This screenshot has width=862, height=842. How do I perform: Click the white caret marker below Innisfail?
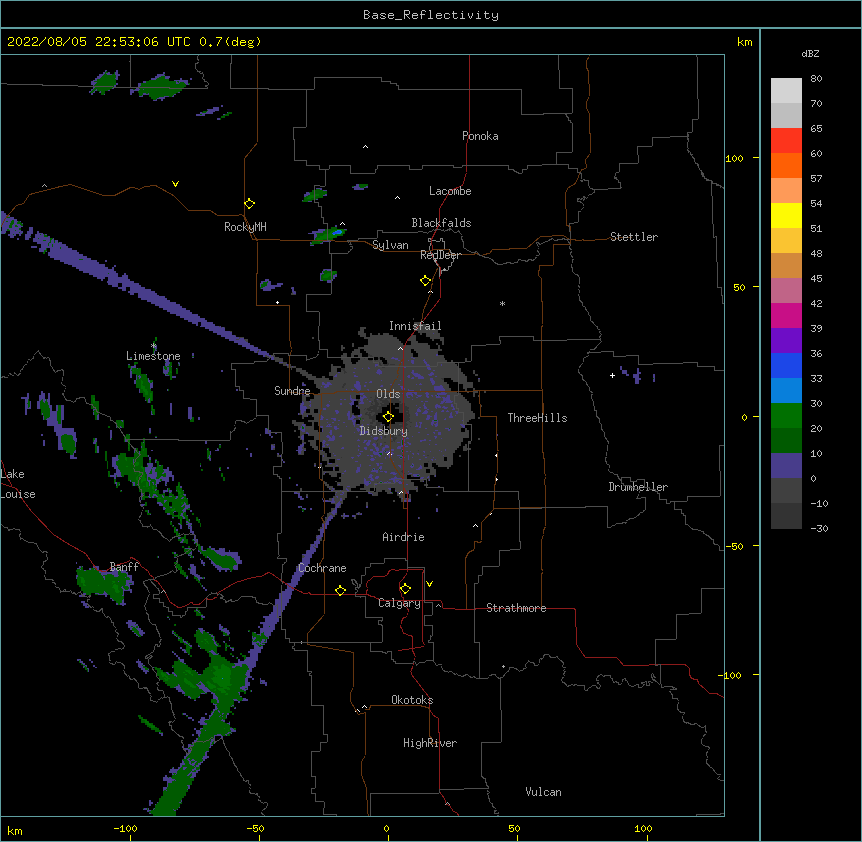[x=400, y=348]
